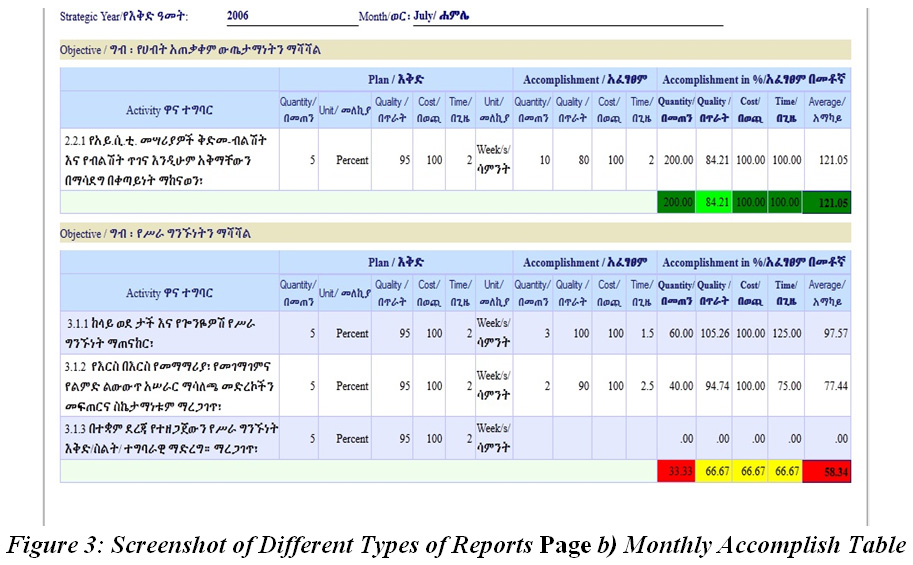
Task: Click the light green 84.21 summary cell
Action: coord(712,203)
